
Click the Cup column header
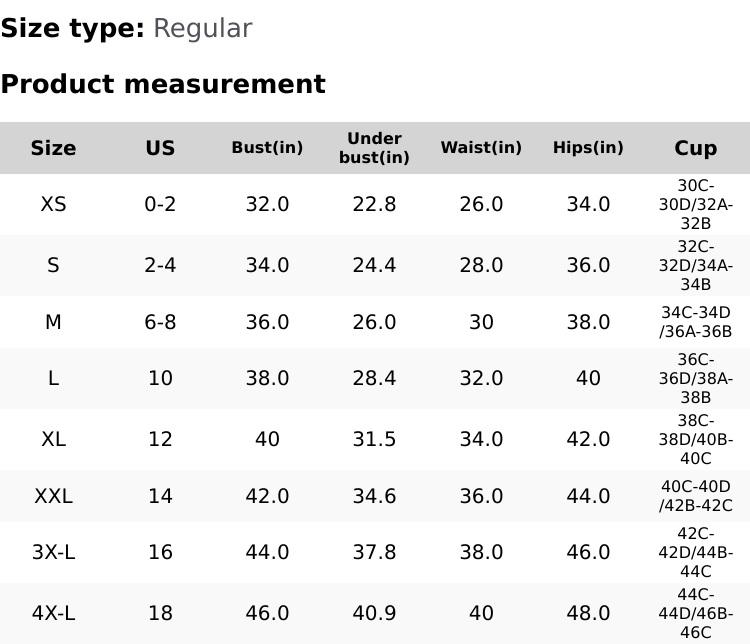(695, 148)
